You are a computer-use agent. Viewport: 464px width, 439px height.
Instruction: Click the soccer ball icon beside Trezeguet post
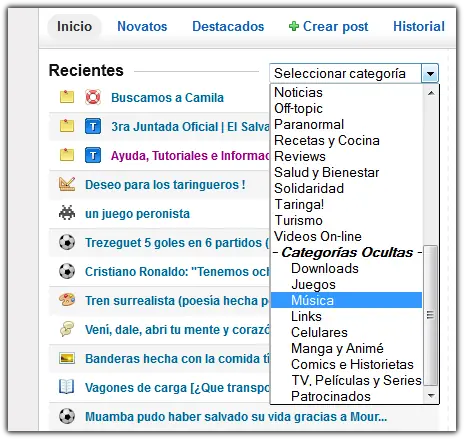tap(67, 242)
